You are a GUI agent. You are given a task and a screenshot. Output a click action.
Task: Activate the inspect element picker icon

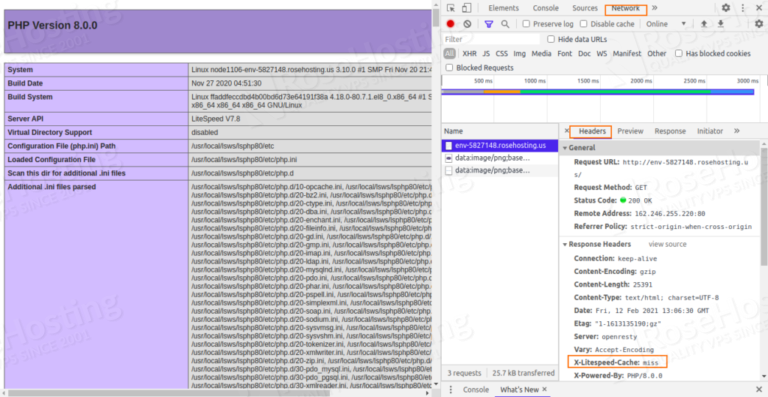tap(451, 8)
